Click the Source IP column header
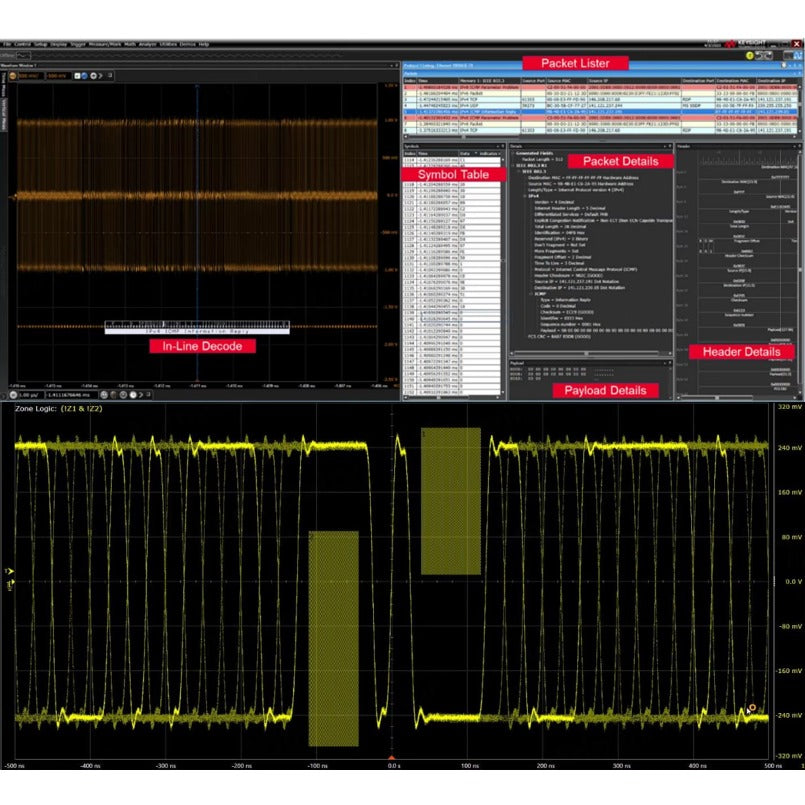This screenshot has height=805, width=805. click(x=634, y=81)
